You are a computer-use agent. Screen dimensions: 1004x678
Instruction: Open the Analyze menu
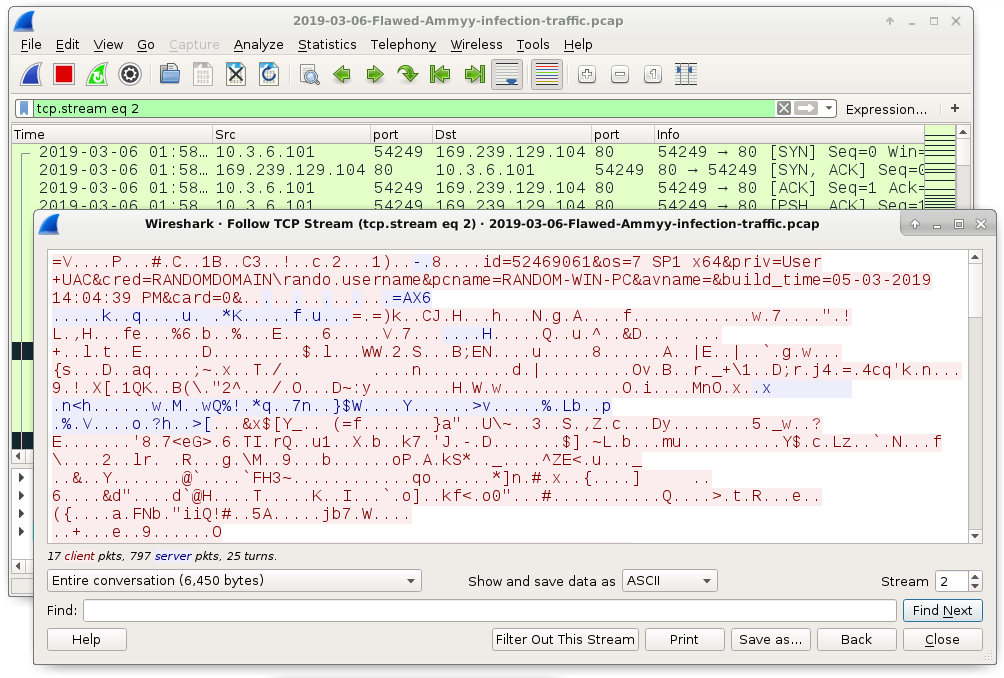pyautogui.click(x=259, y=44)
